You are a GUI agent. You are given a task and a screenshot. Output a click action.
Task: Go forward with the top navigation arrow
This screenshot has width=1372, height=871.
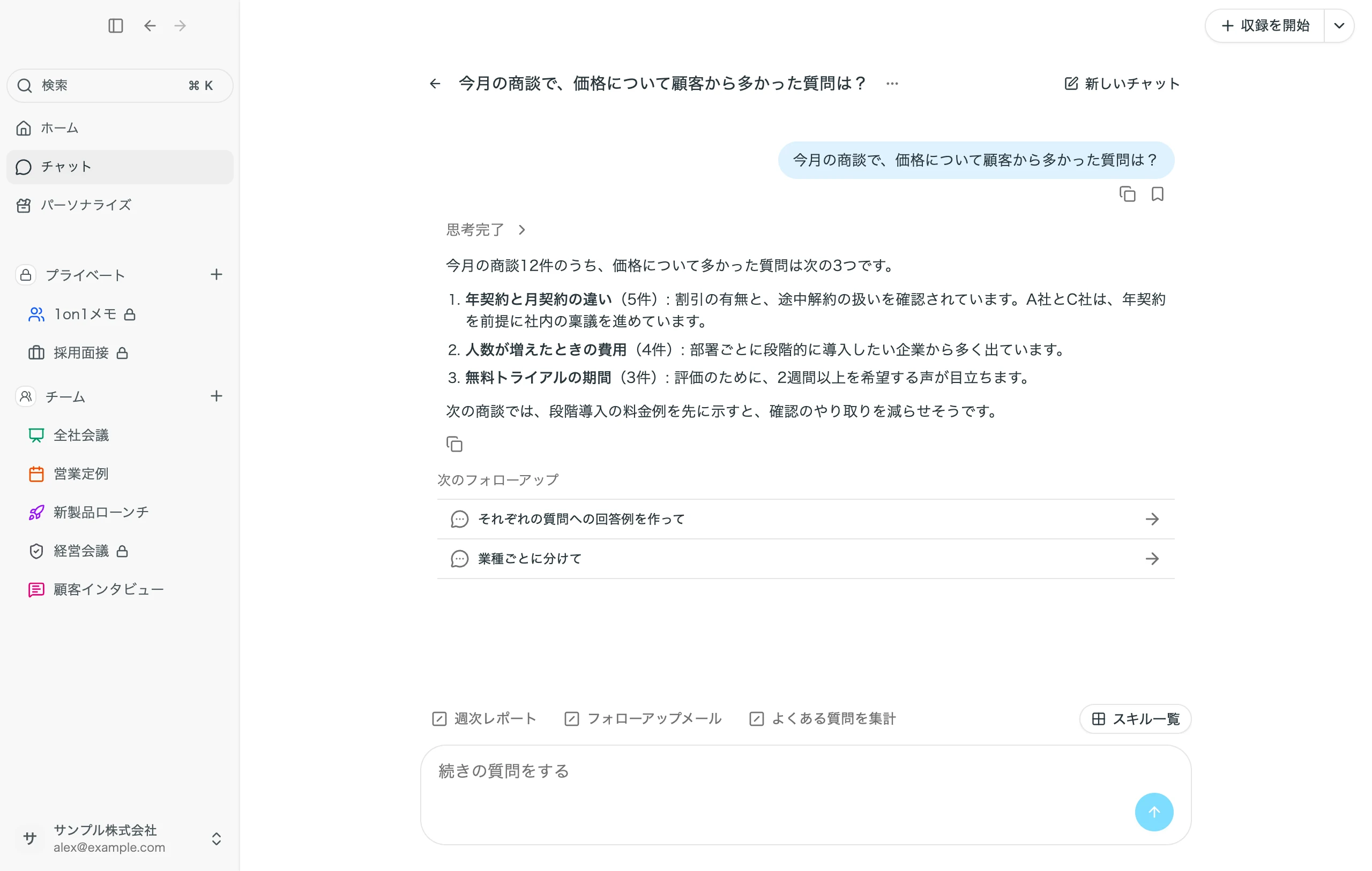point(180,26)
